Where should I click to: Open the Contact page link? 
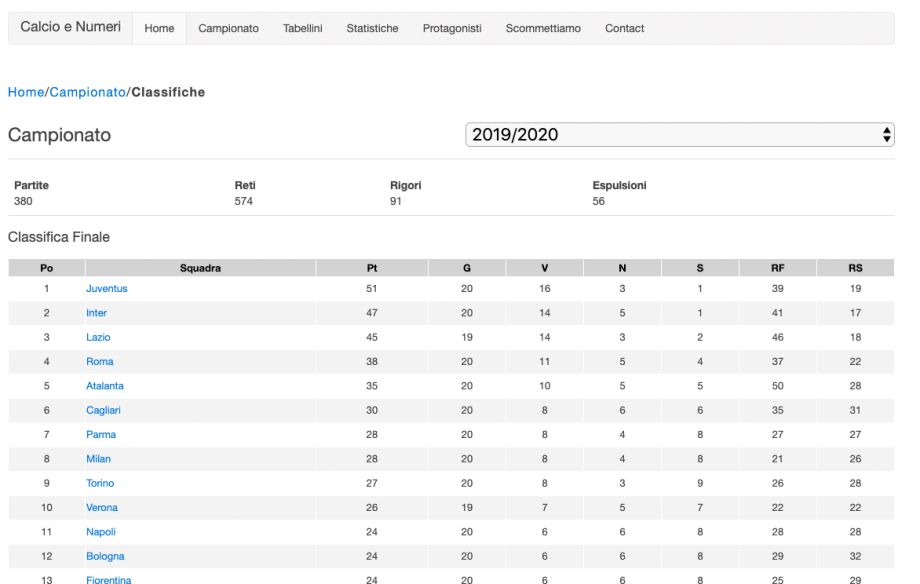624,28
